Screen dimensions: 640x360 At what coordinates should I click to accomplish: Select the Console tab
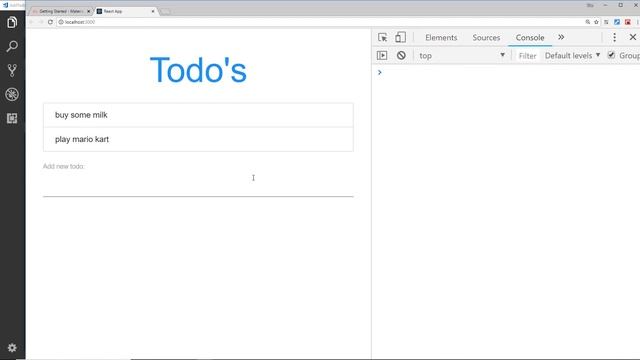(x=530, y=38)
